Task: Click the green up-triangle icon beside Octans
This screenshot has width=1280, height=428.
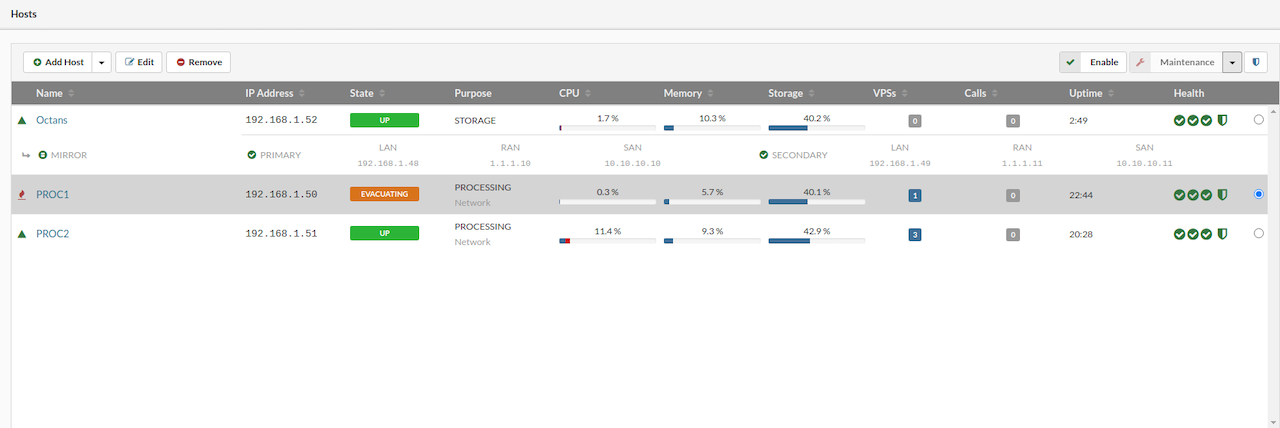Action: [x=22, y=120]
